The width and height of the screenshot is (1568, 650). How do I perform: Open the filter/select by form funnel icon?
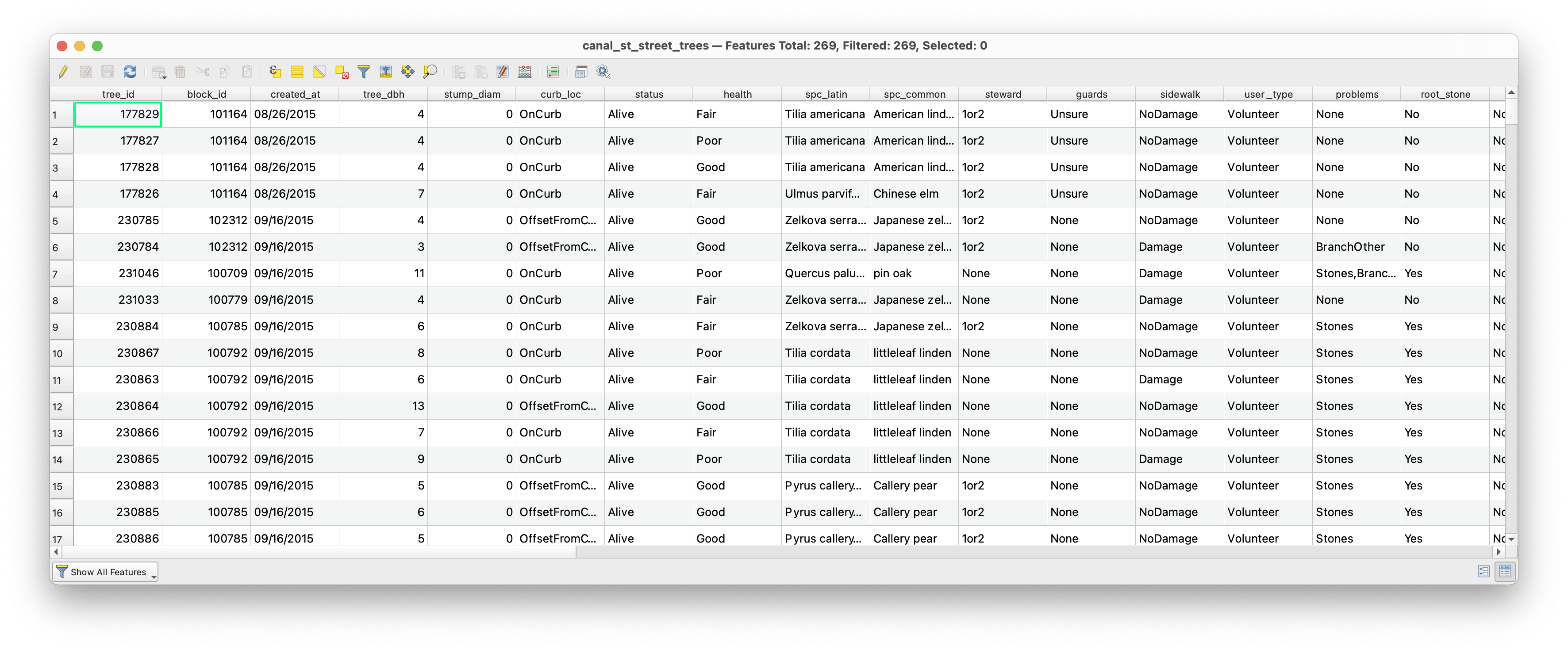coord(363,72)
